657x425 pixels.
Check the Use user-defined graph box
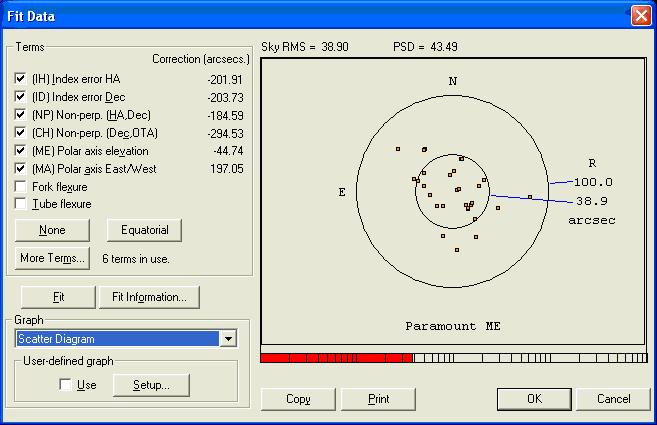[x=66, y=385]
